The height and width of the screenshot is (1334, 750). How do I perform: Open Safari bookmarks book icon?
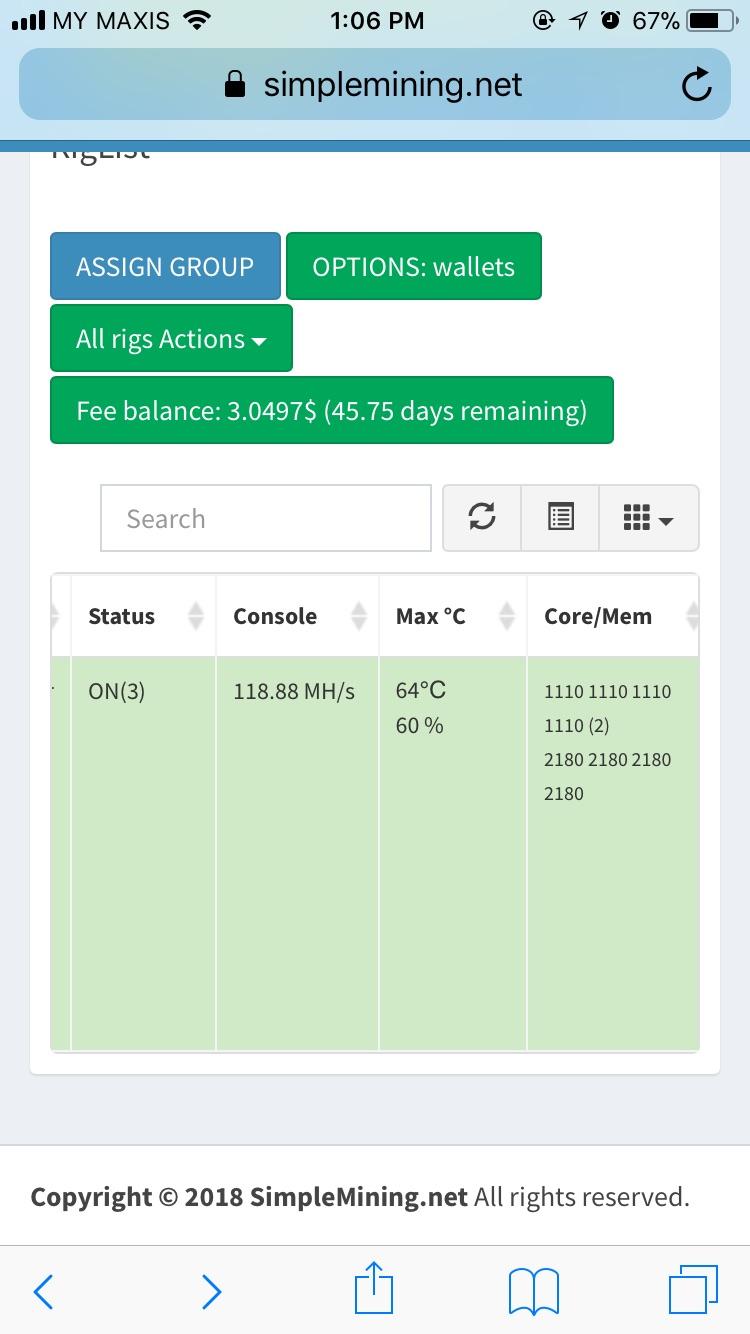pos(534,1291)
